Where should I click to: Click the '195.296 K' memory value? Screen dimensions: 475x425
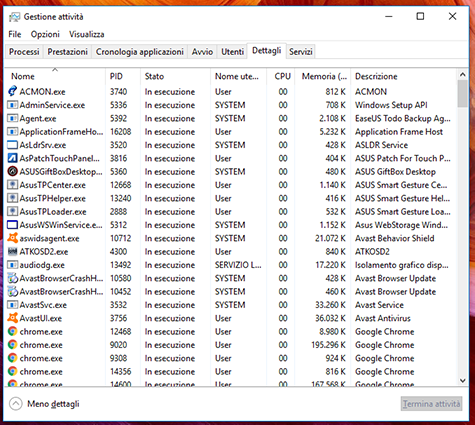tap(328, 345)
